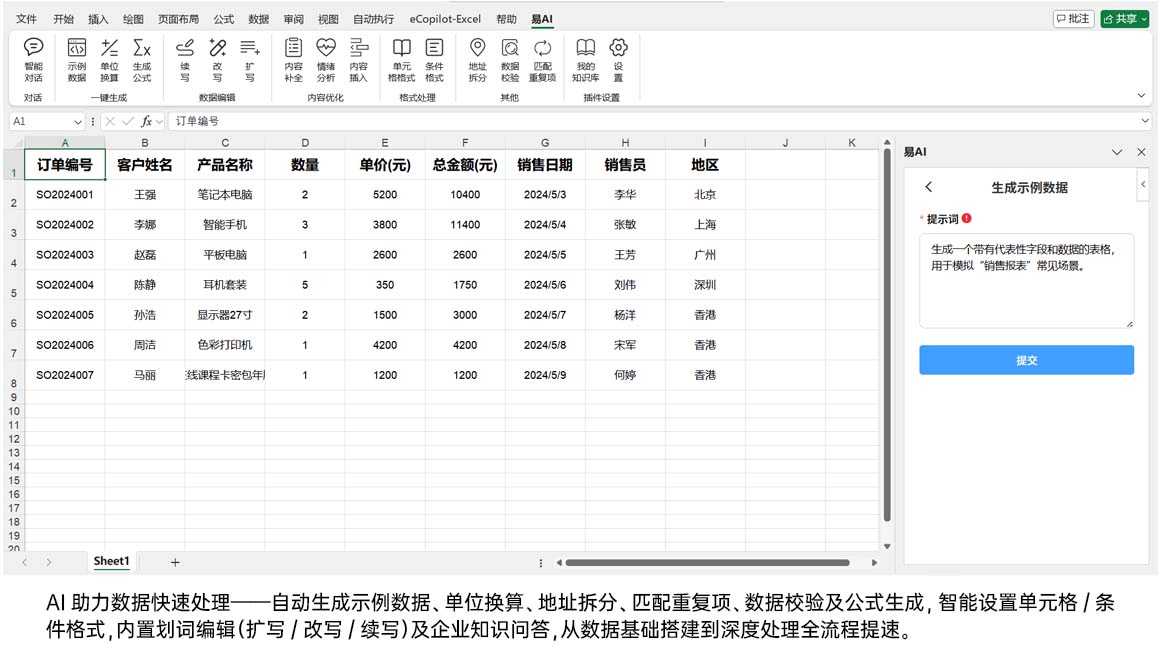Open the 共享 share dropdown

(x=1125, y=19)
